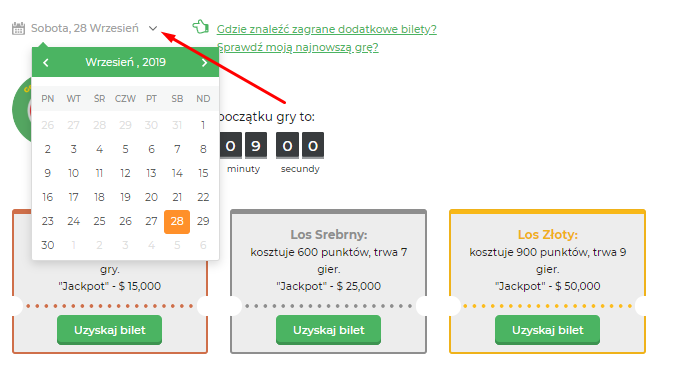674x384 pixels.
Task: Select September 15 in calendar
Action: click(x=203, y=173)
